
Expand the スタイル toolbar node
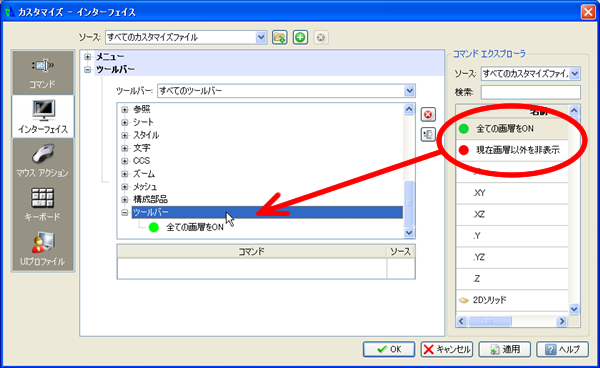point(125,135)
